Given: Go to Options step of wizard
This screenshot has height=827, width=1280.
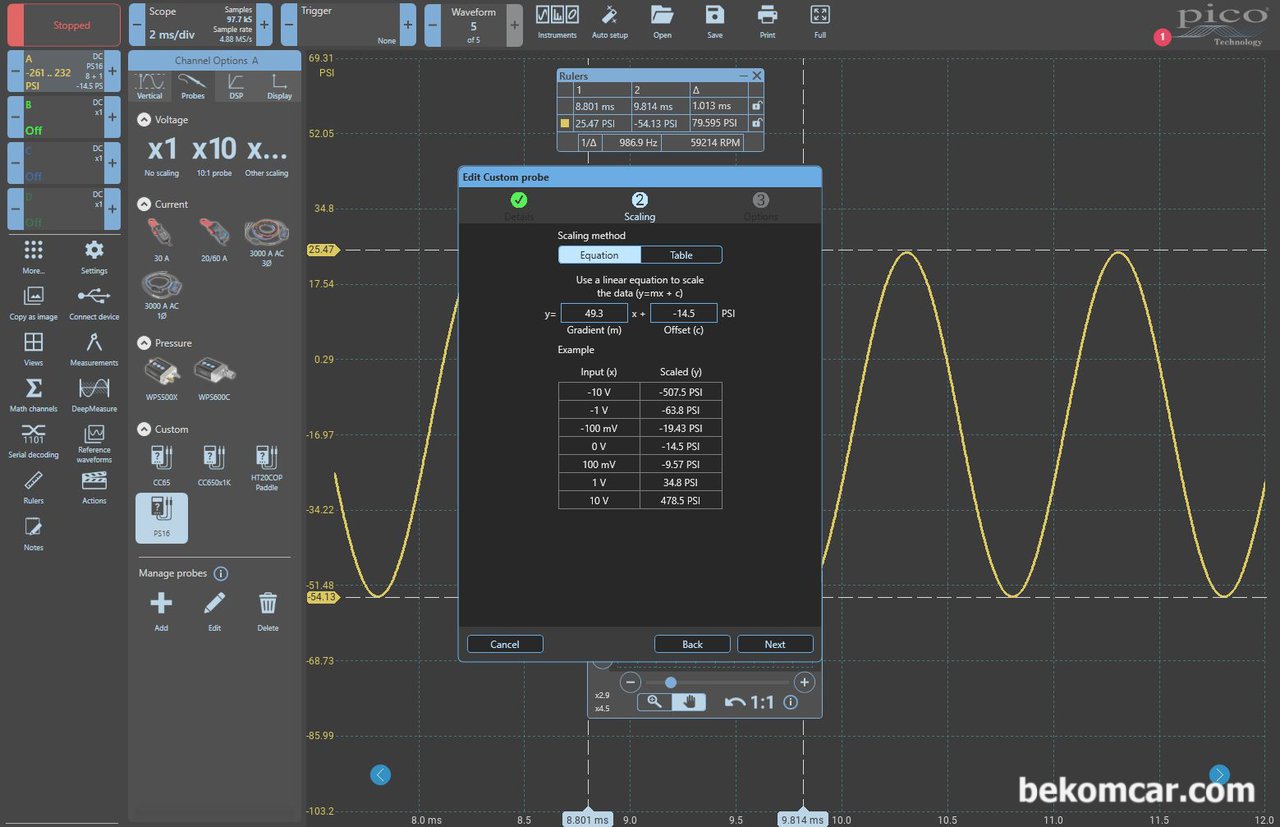Looking at the screenshot, I should (761, 205).
